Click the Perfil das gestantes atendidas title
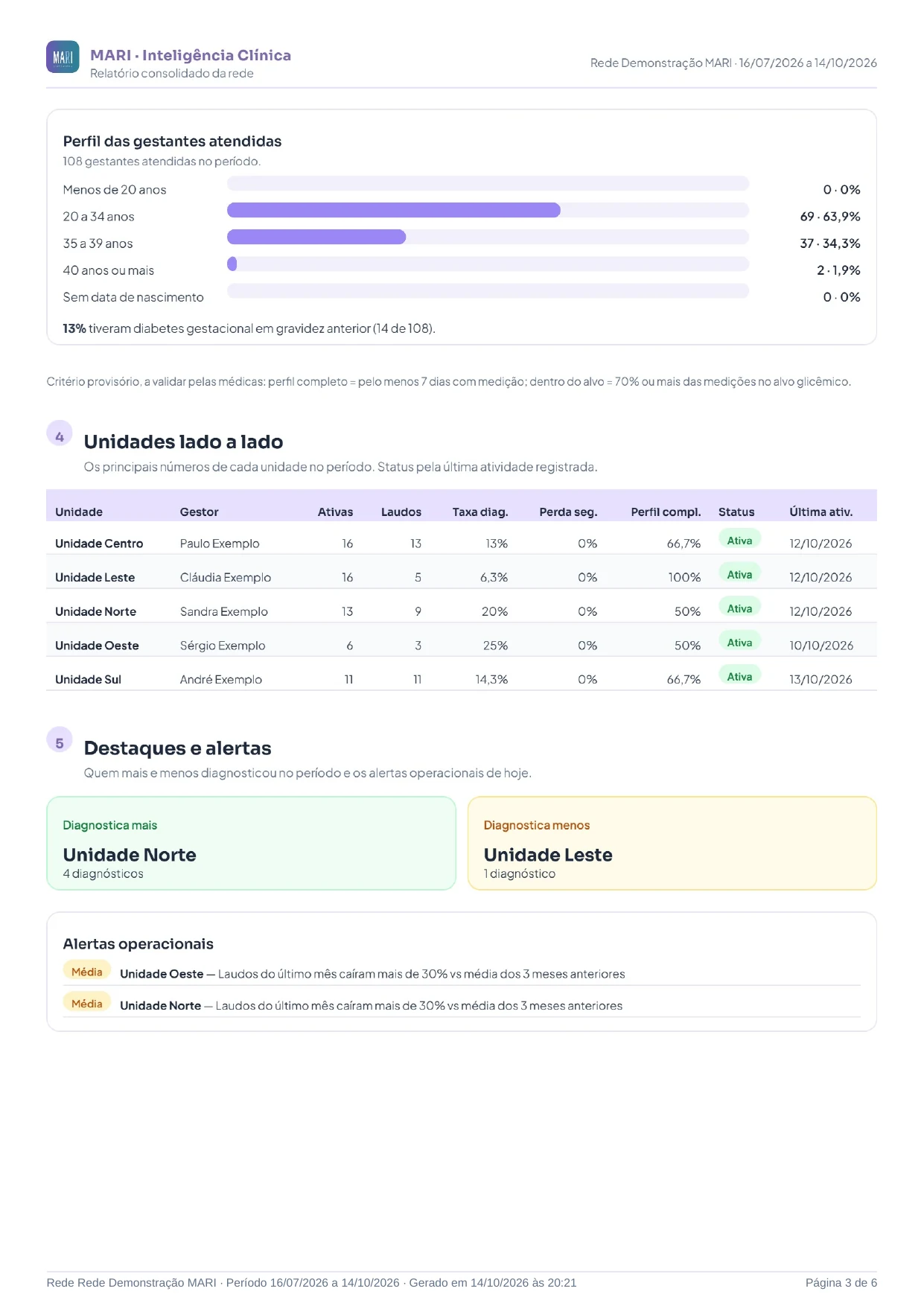Screen dimensions: 924x1306 [172, 141]
